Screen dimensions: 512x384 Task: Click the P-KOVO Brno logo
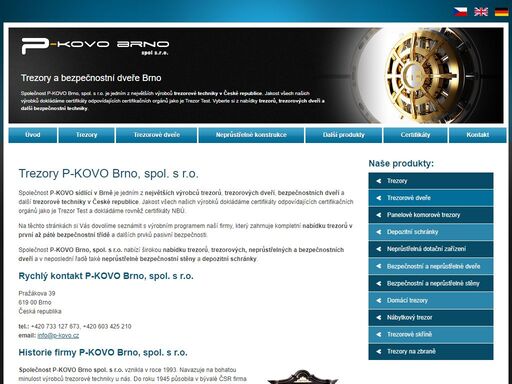[95, 46]
